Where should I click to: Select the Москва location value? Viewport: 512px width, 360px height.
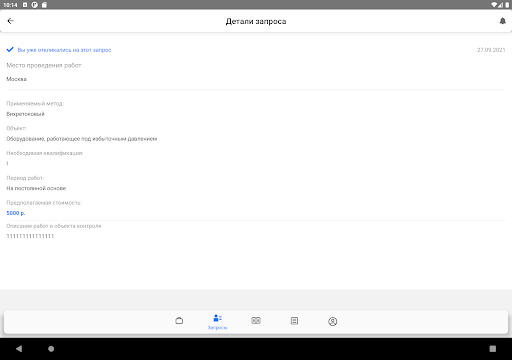[16, 79]
